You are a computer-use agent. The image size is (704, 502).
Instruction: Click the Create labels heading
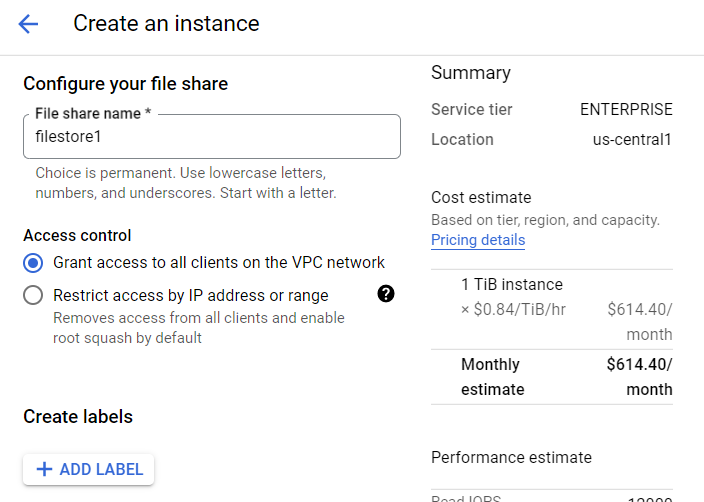click(x=78, y=417)
